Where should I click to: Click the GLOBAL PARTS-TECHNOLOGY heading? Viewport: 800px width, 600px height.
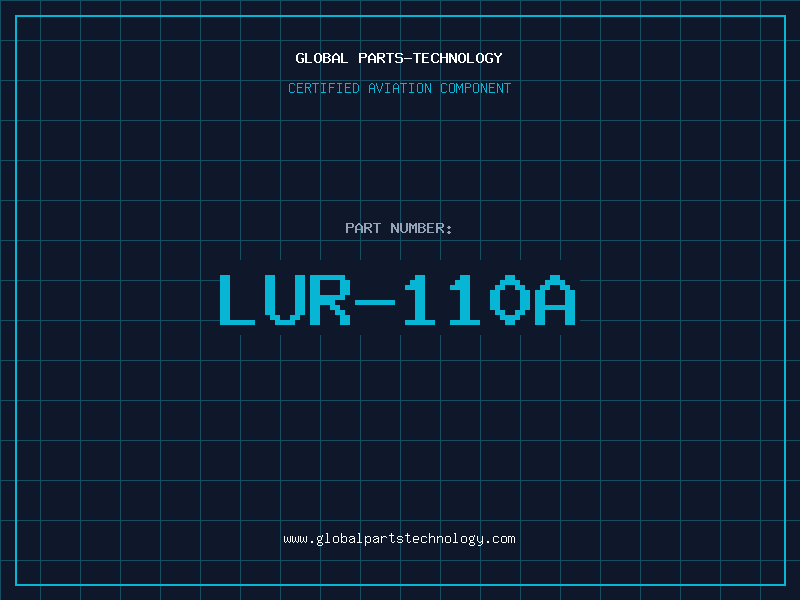399,58
